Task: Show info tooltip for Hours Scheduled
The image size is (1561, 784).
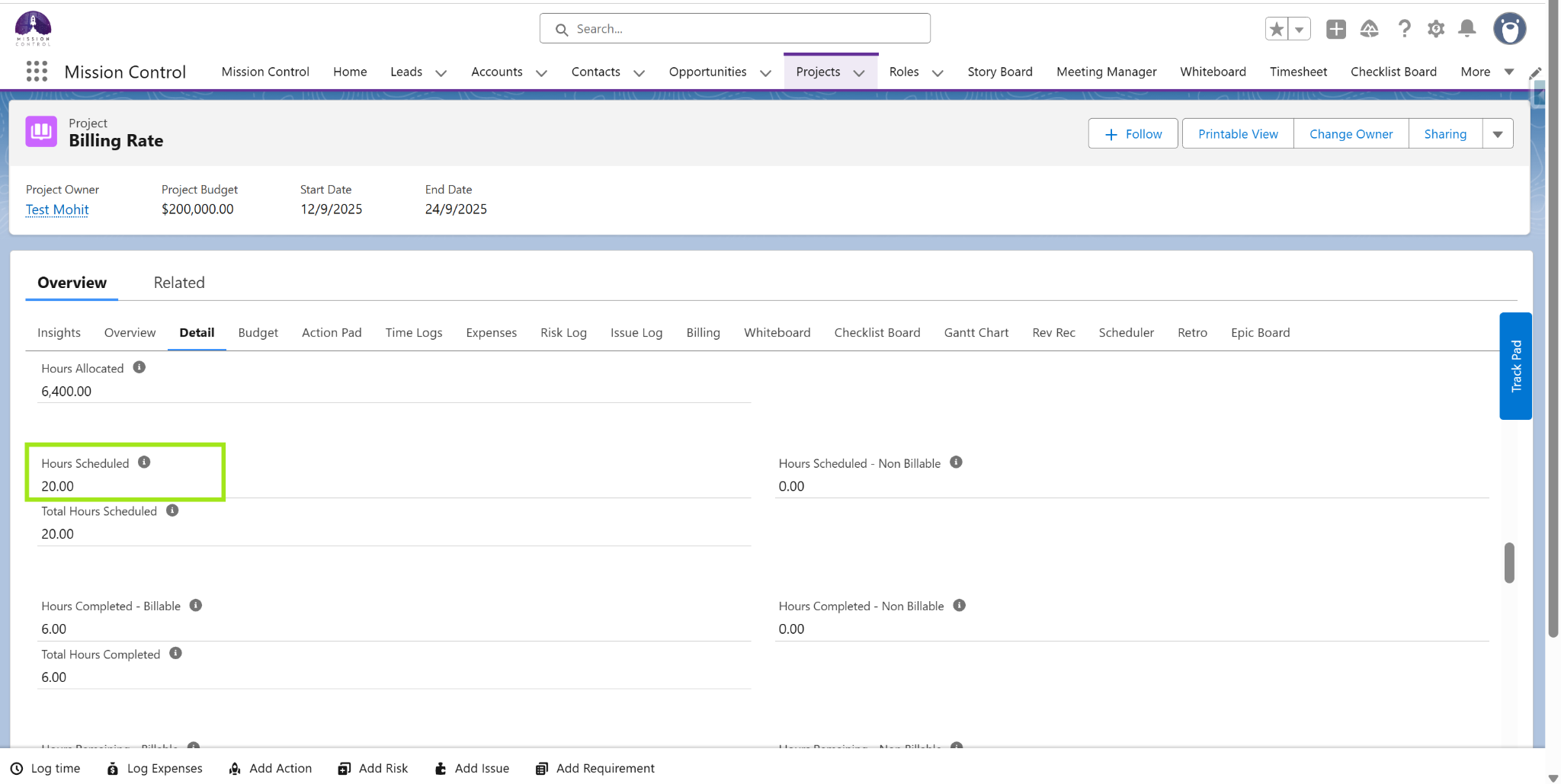Action: (x=144, y=462)
